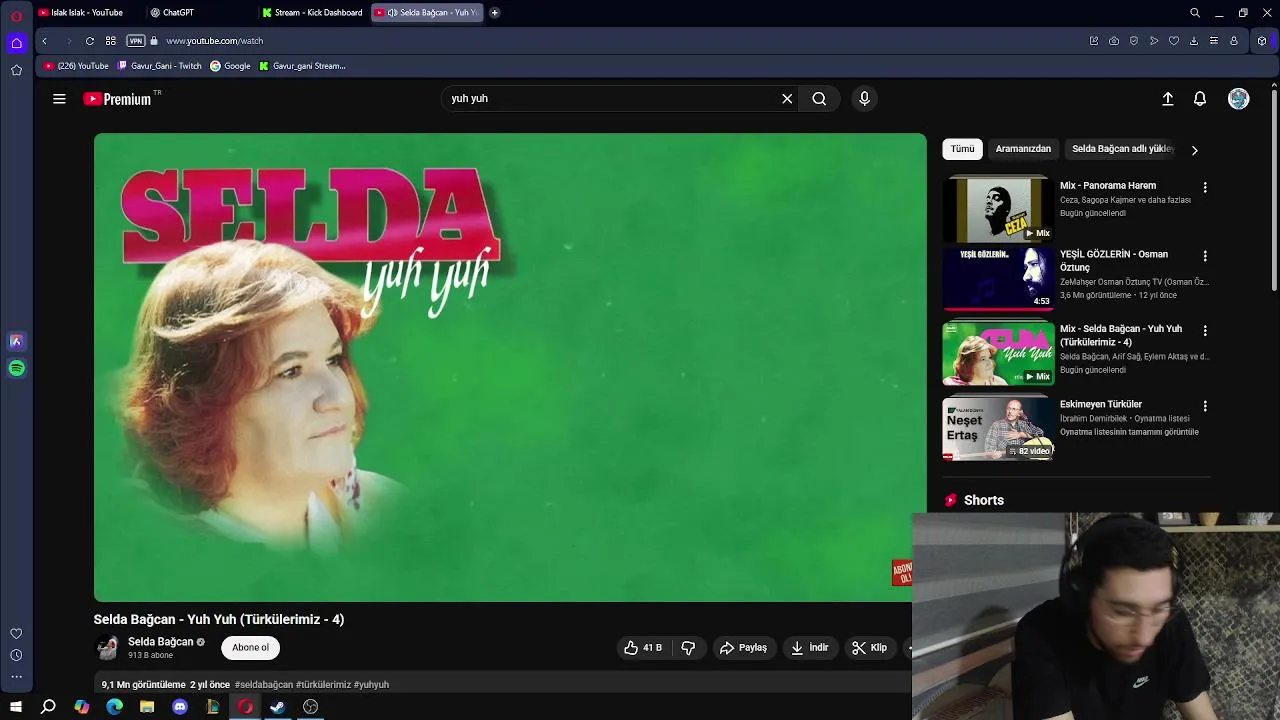Viewport: 1280px width, 720px height.
Task: Click in the YouTube search input field
Action: click(610, 99)
